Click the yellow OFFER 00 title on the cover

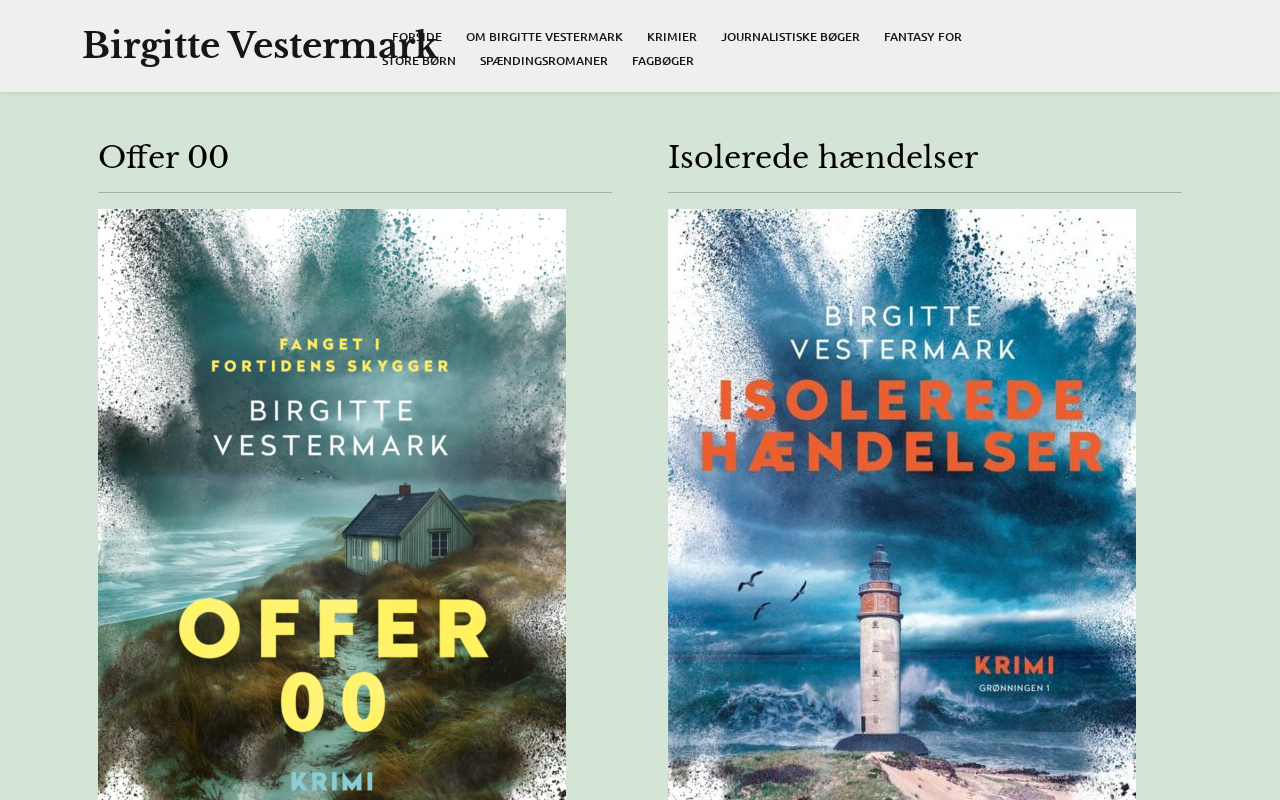pyautogui.click(x=335, y=665)
